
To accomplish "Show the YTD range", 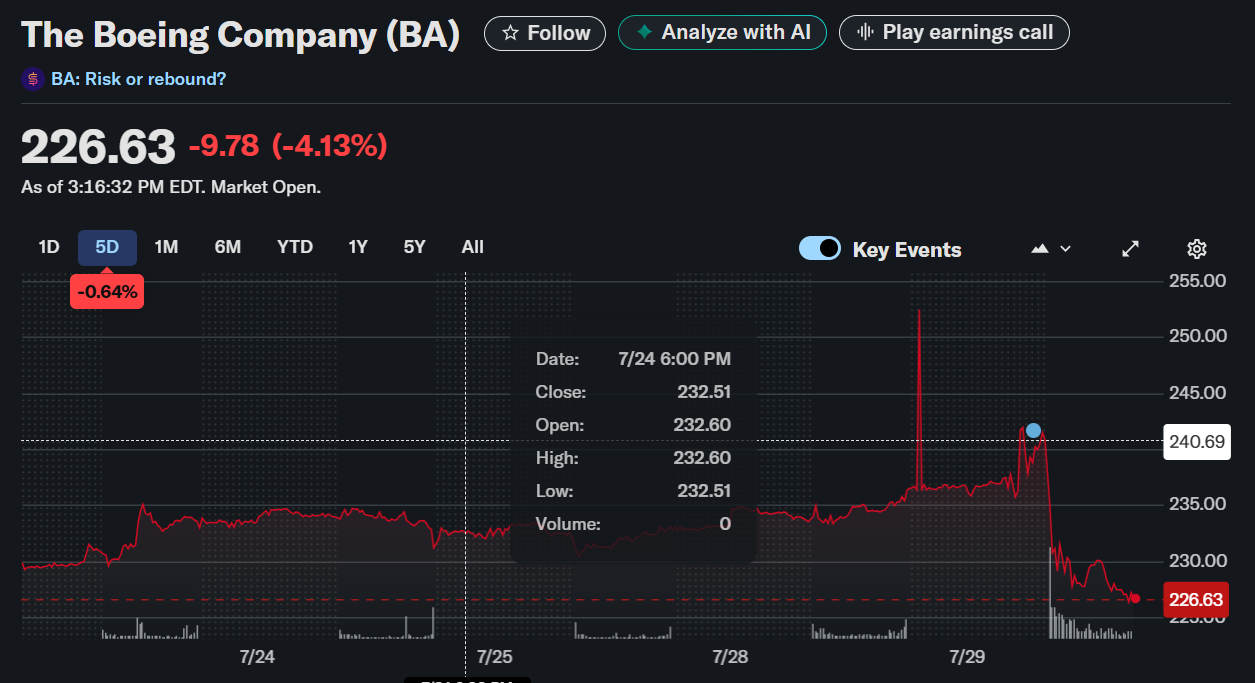I will click(x=295, y=247).
